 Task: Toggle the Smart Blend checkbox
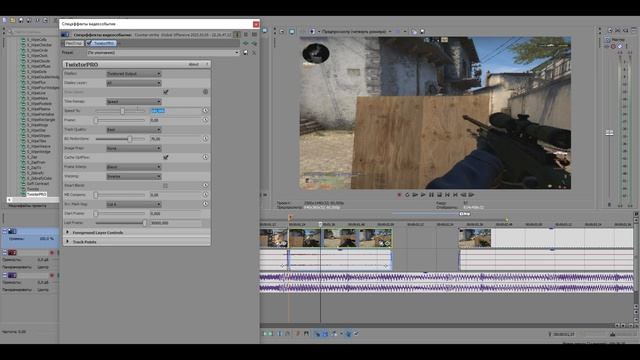point(165,186)
